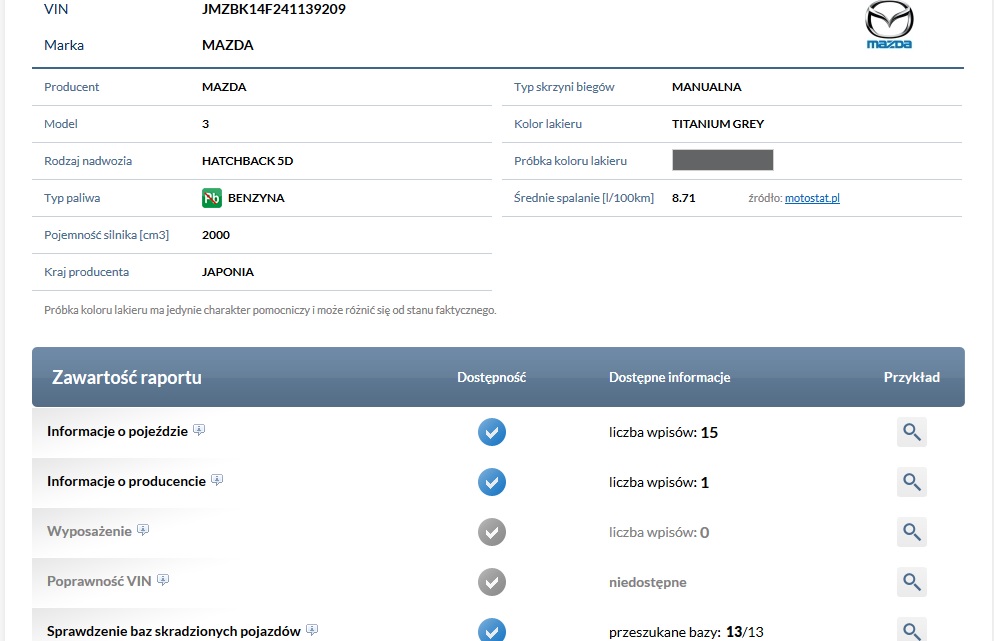
Task: Expand info tooltip beside Sprawdzenie baz skradzionych pojazdów
Action: click(312, 630)
